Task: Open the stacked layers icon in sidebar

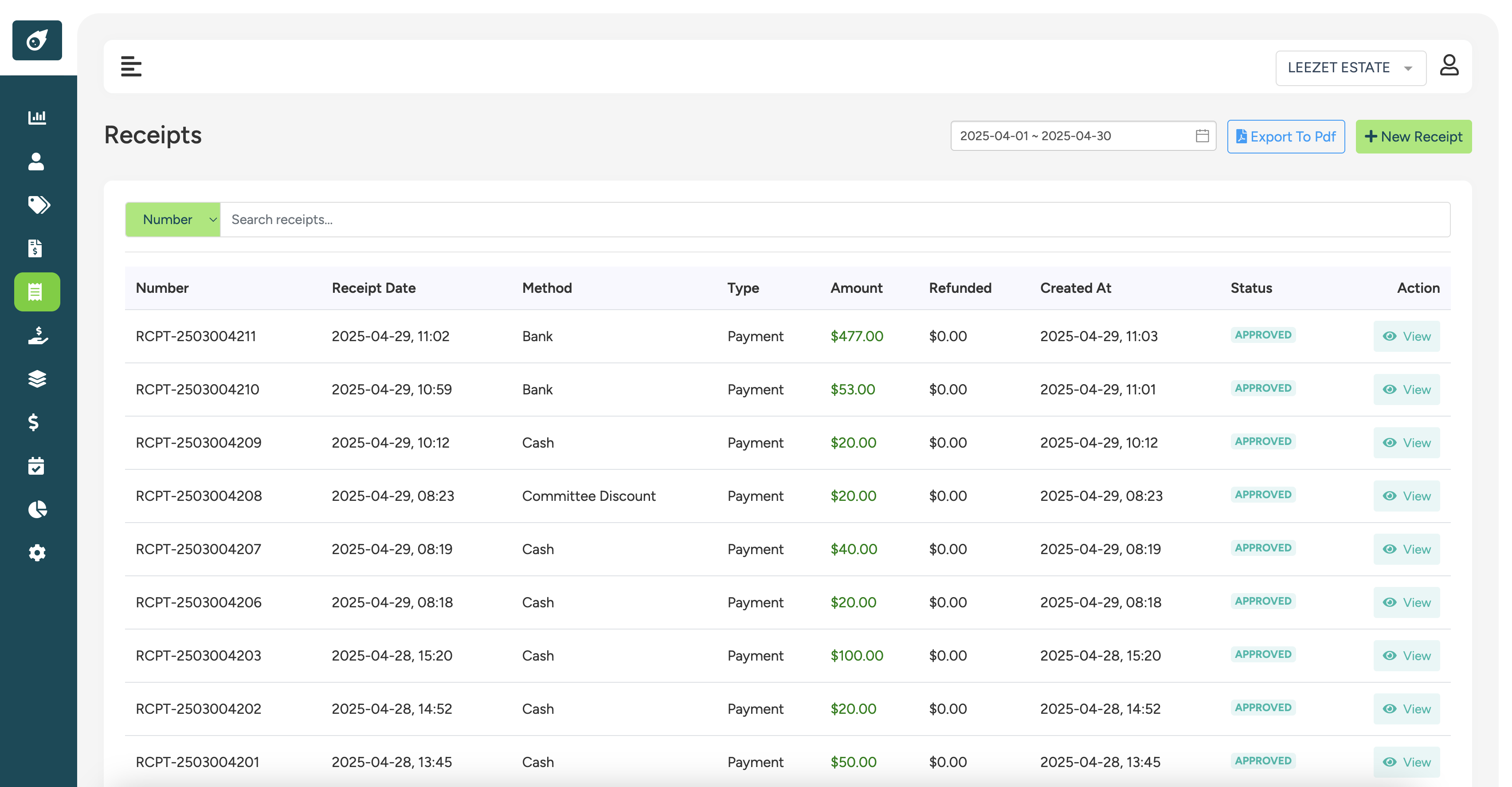Action: [x=37, y=379]
